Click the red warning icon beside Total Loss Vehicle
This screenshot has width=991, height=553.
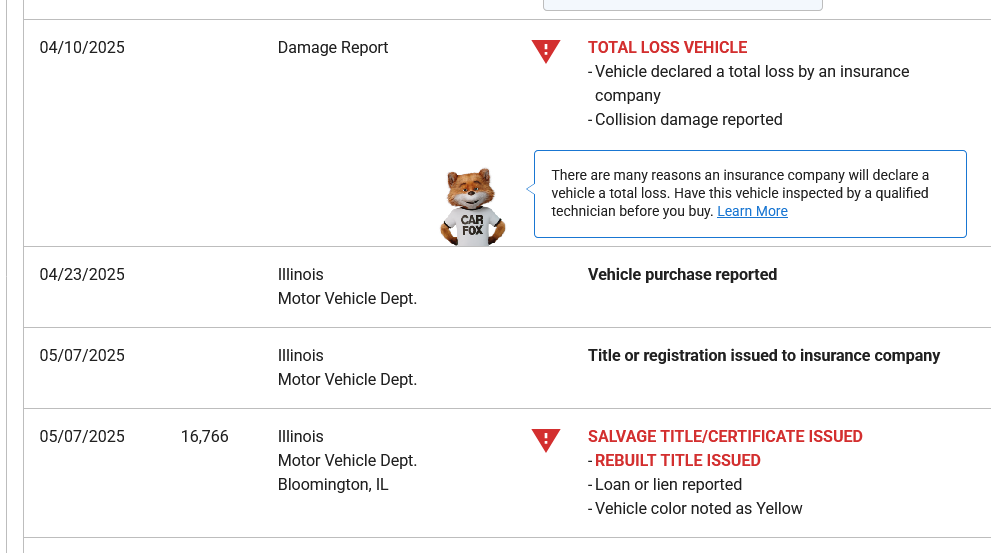point(546,51)
